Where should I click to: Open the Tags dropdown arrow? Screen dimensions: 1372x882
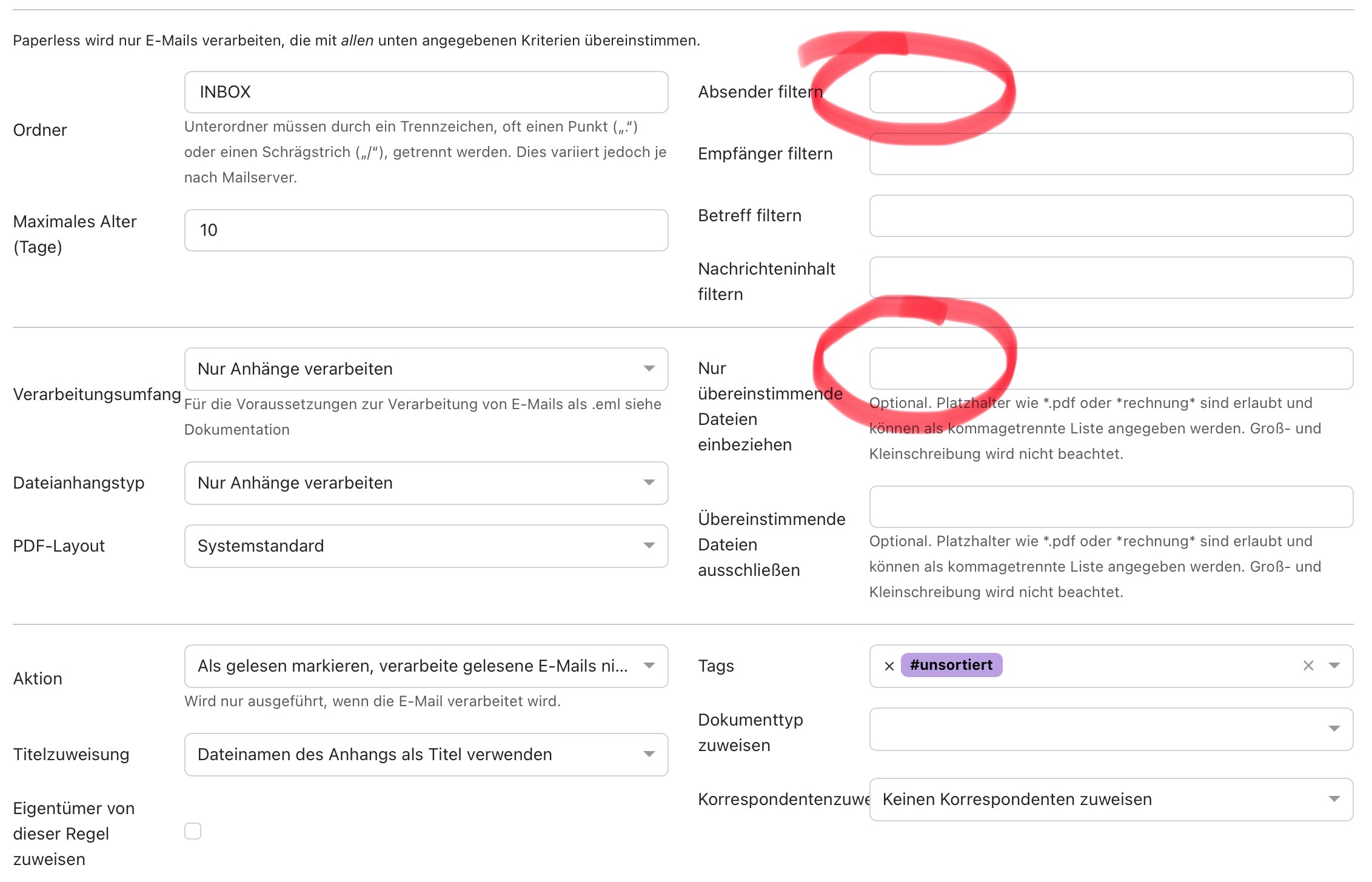(x=1334, y=666)
